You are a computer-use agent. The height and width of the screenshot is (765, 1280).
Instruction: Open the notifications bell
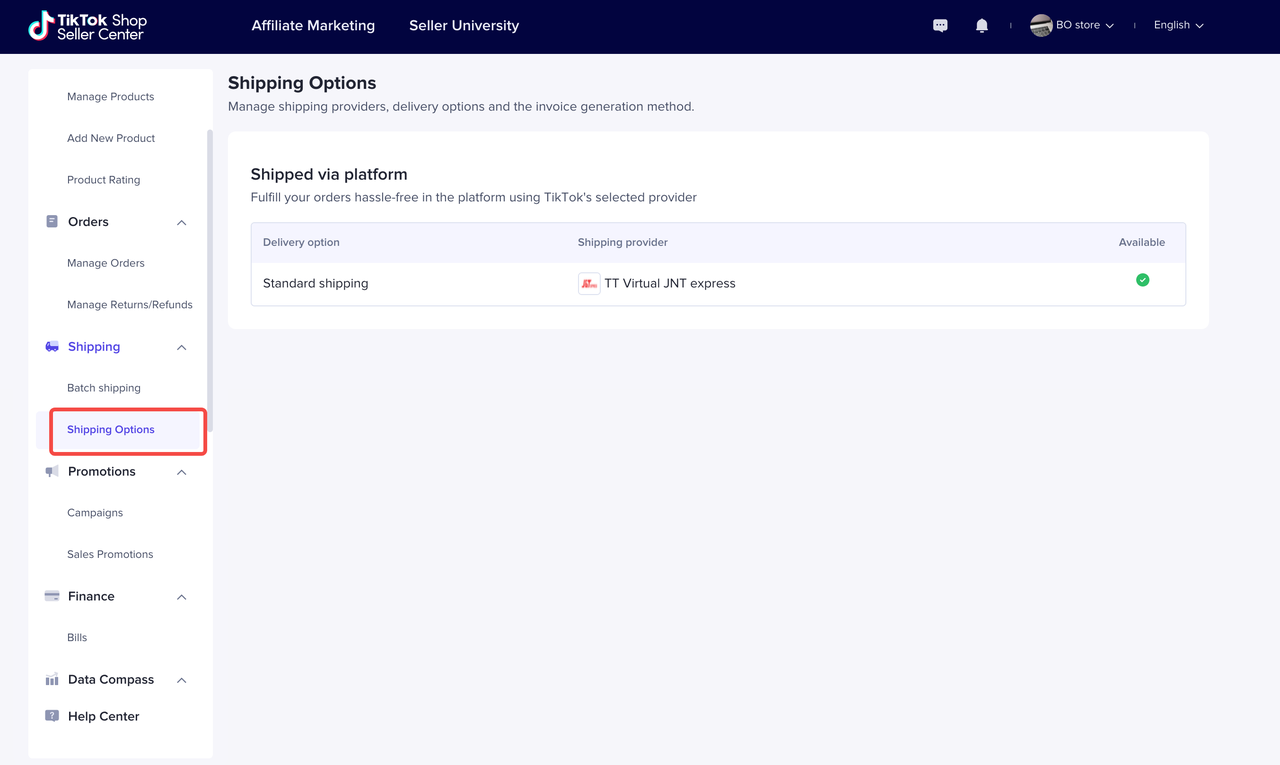tap(982, 26)
